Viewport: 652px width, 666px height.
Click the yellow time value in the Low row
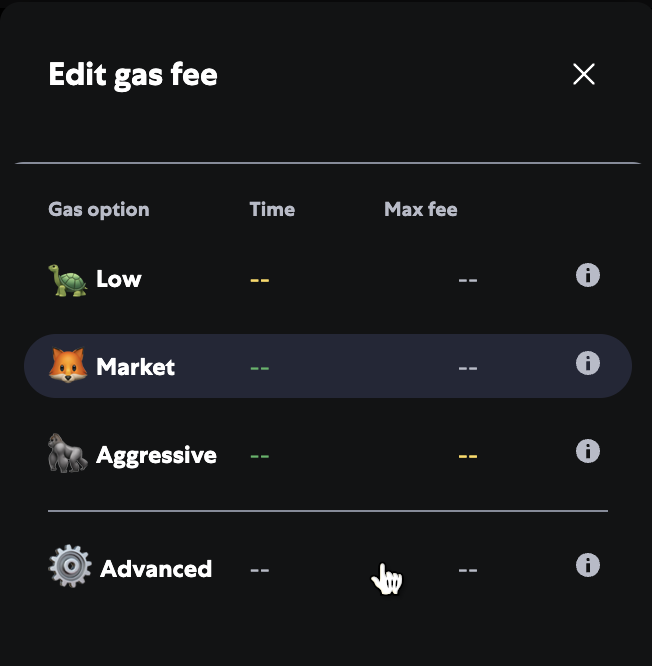(260, 280)
